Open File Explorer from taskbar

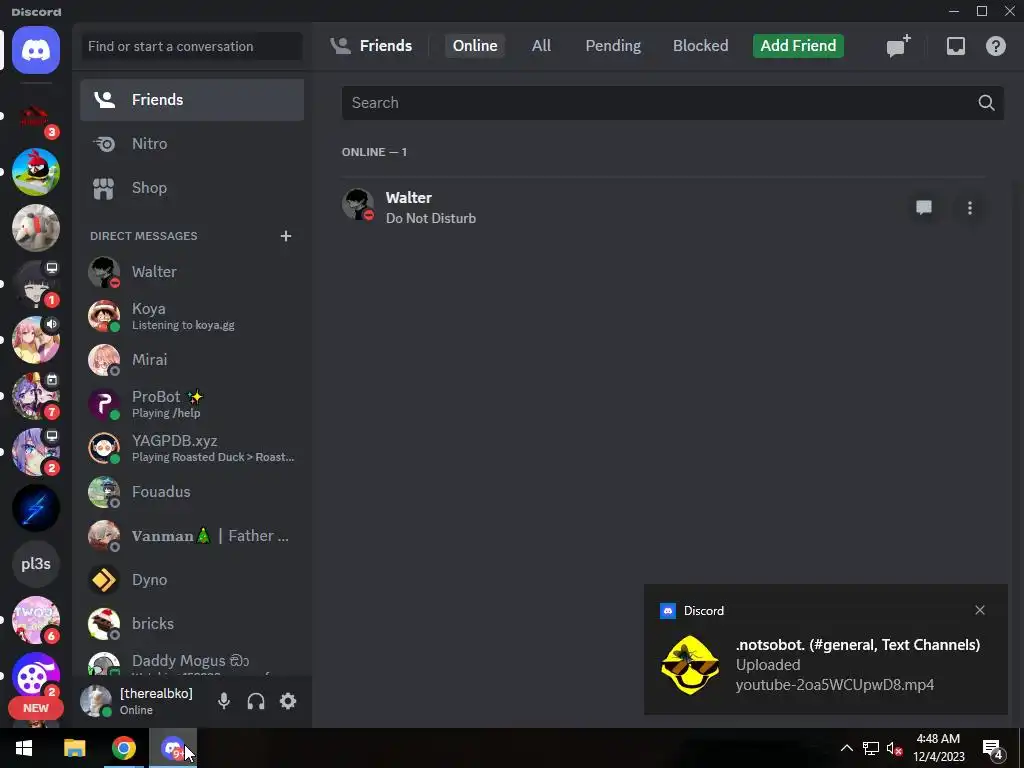(74, 748)
